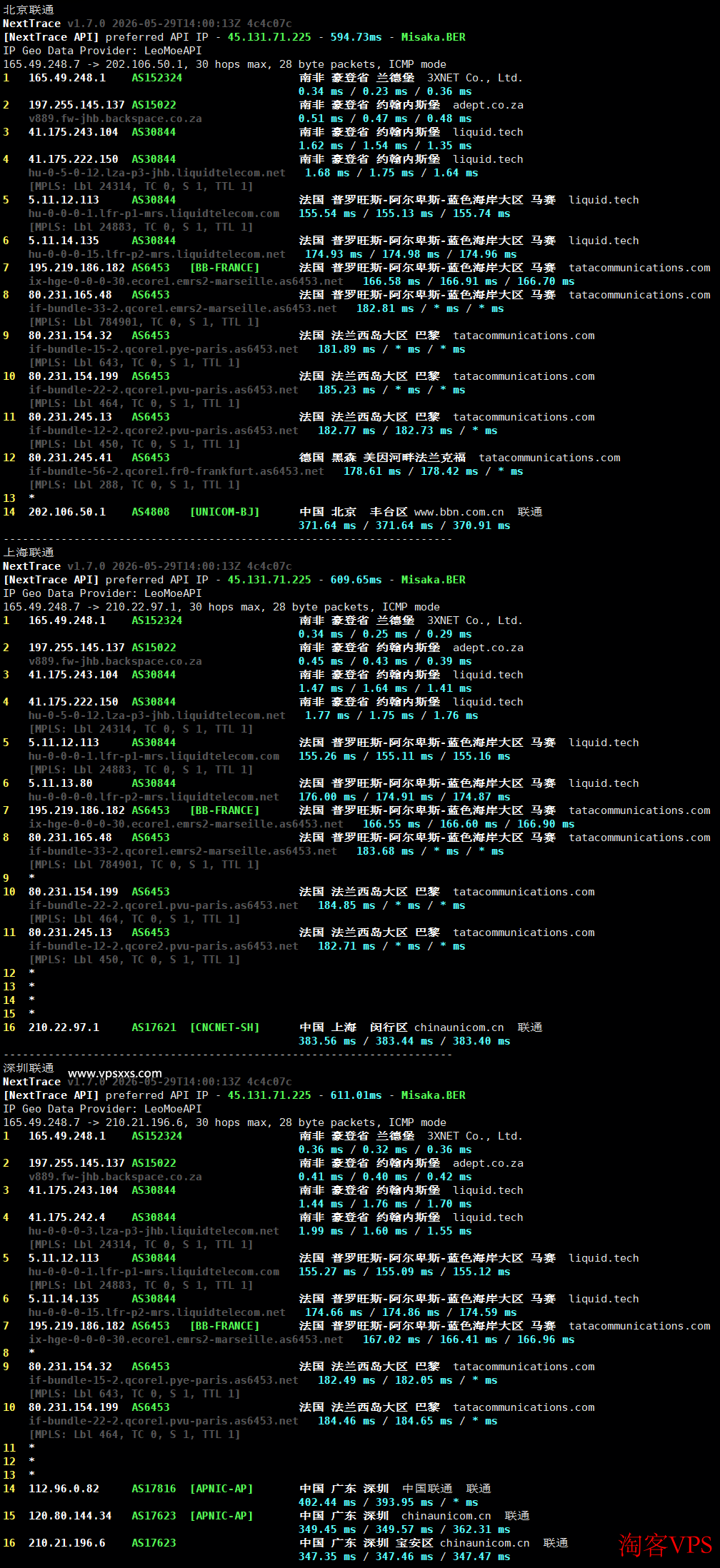Click hostname 'hu-0-0-0-3.lza-p3-jhb.liquidtelecom.net'
The image size is (720, 1568).
pyautogui.click(x=154, y=1231)
